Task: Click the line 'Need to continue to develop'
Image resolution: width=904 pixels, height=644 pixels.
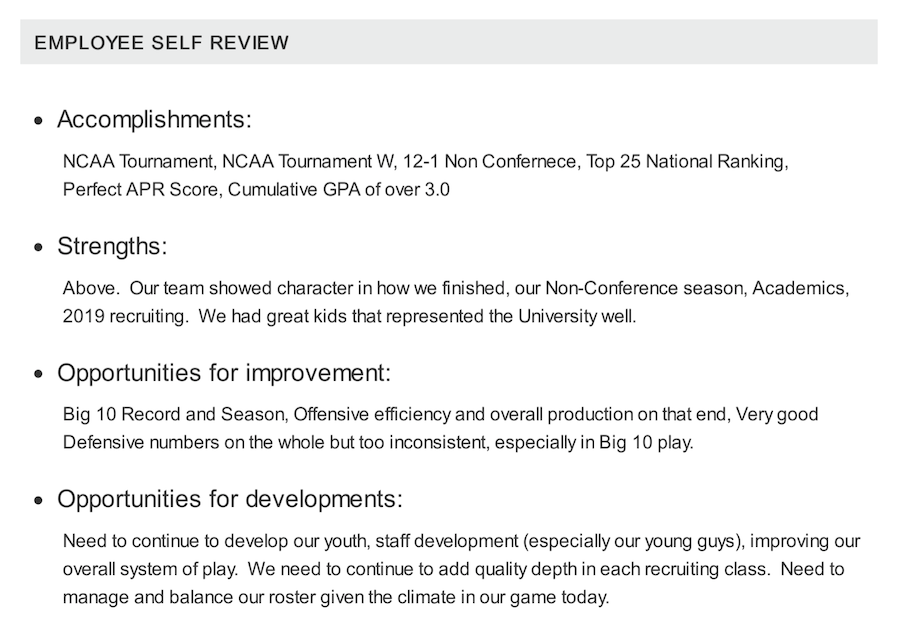Action: coord(461,541)
